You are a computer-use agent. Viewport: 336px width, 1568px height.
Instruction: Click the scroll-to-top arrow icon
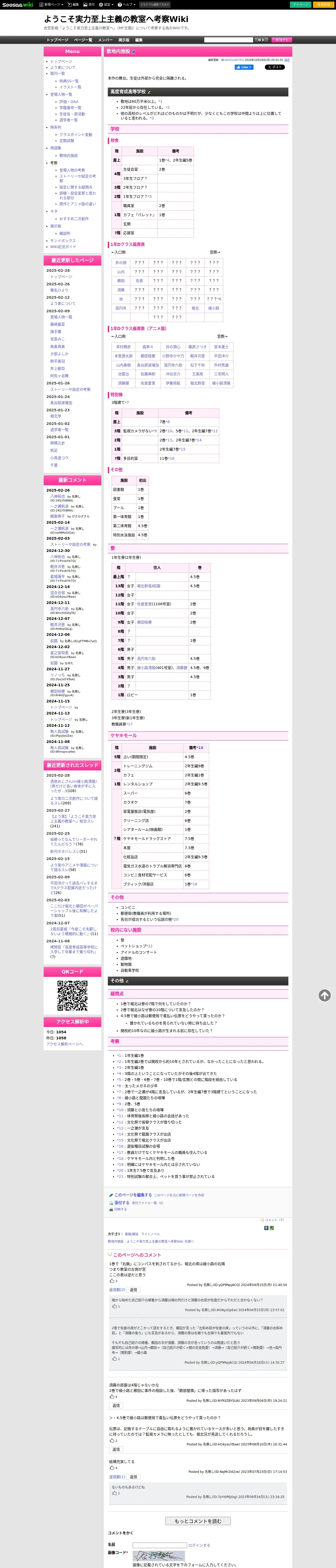324,995
